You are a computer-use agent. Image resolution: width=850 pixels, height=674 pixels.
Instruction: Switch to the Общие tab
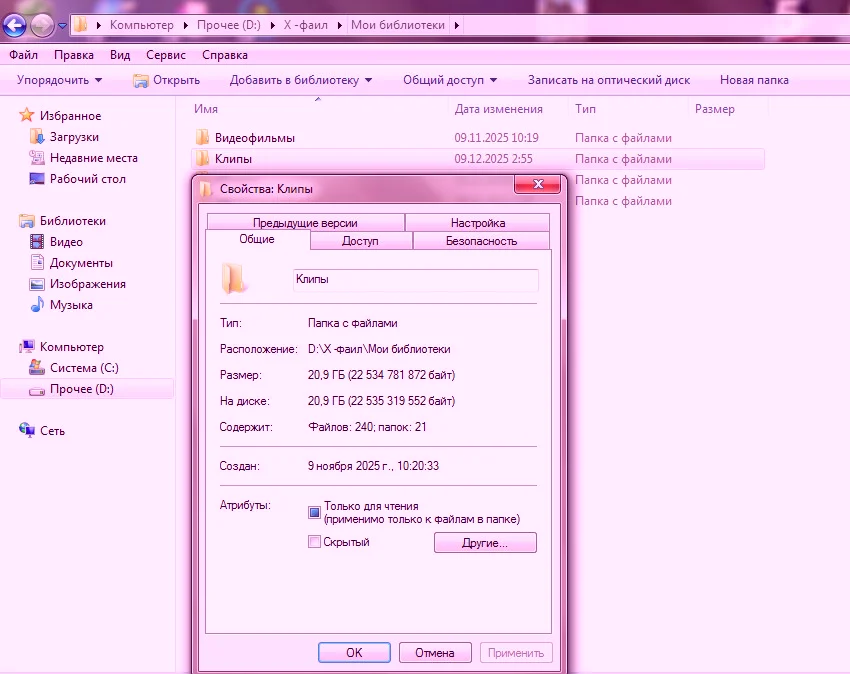257,239
